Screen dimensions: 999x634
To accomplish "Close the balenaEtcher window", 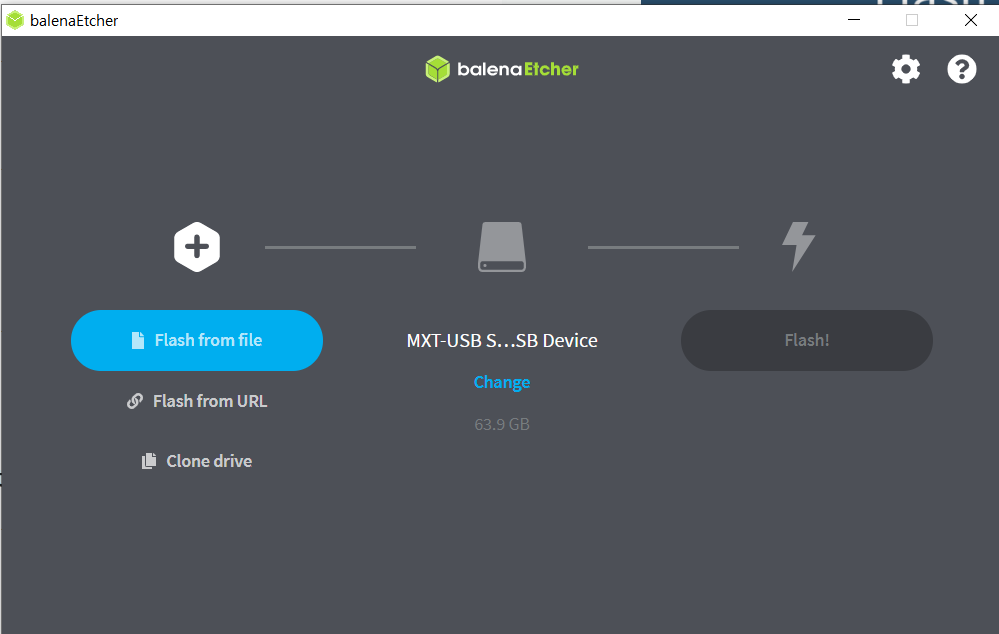I will coord(970,20).
